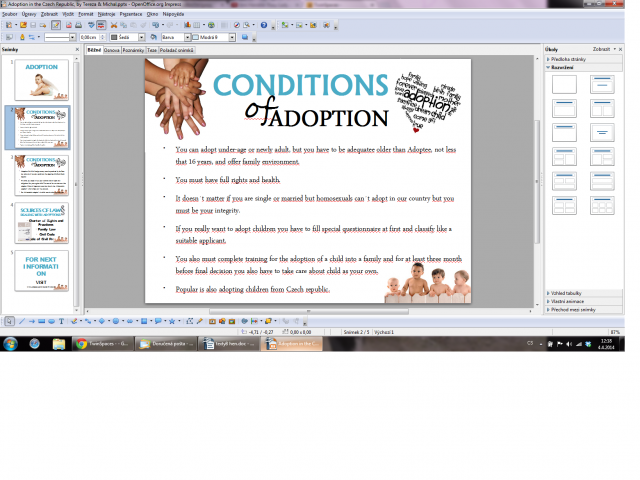Click the Cut scissors icon

click(114, 25)
